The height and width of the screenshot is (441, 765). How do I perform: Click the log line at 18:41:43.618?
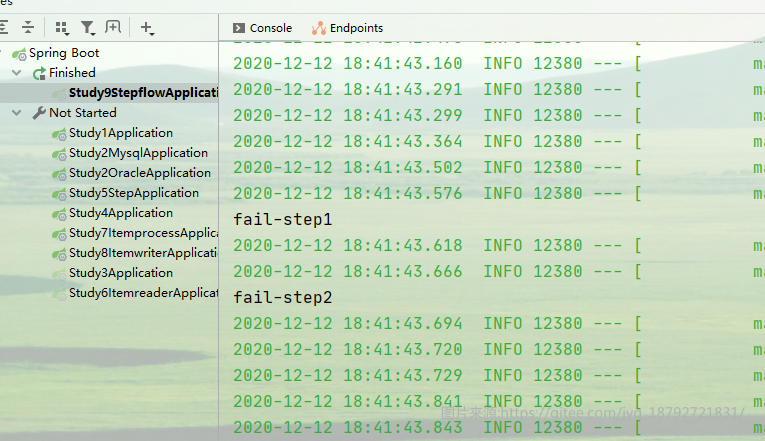pos(499,245)
